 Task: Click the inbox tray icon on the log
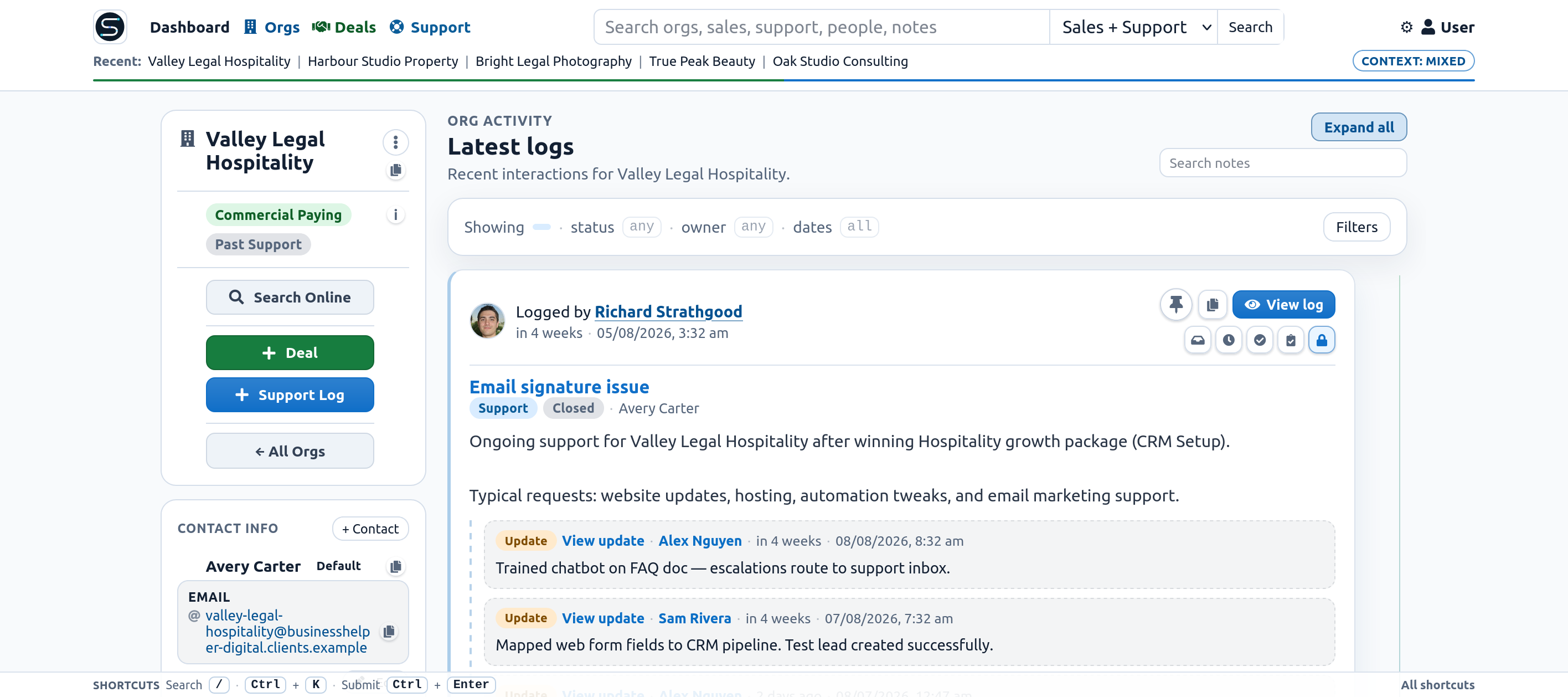point(1197,340)
